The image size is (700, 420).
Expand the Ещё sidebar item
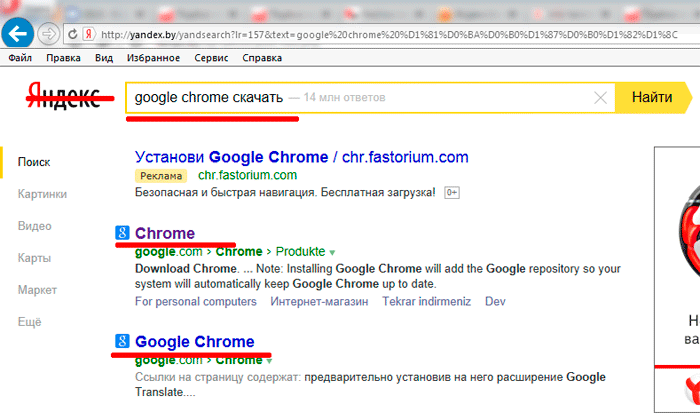tap(29, 322)
